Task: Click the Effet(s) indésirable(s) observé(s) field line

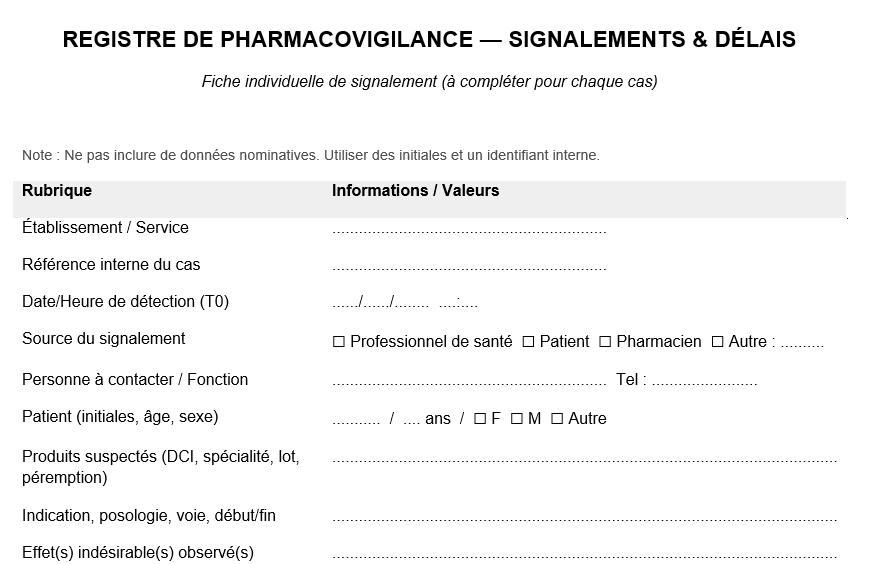Action: pos(584,556)
